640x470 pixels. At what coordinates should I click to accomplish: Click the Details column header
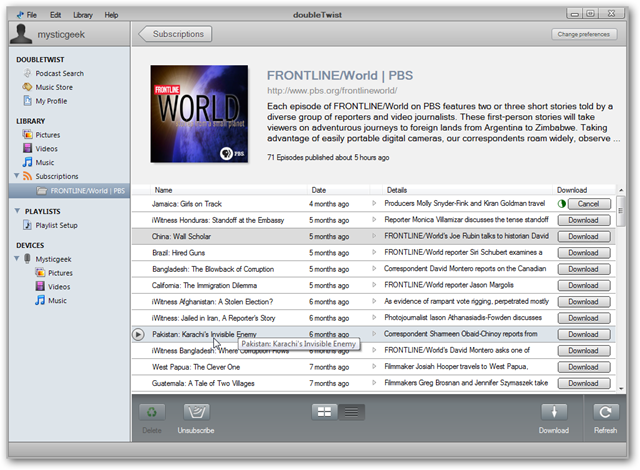(468, 190)
